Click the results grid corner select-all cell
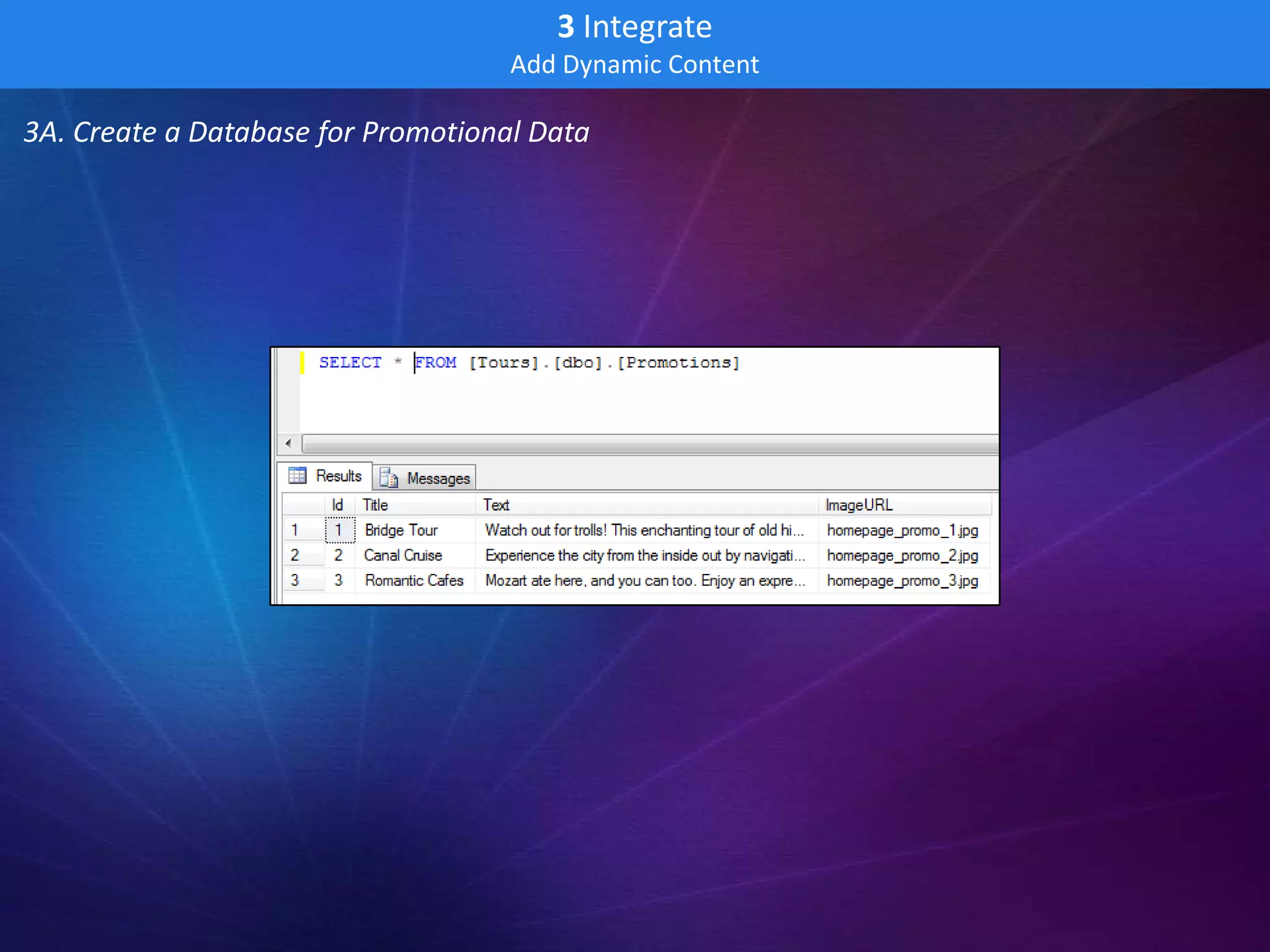This screenshot has height=952, width=1270. [x=304, y=505]
